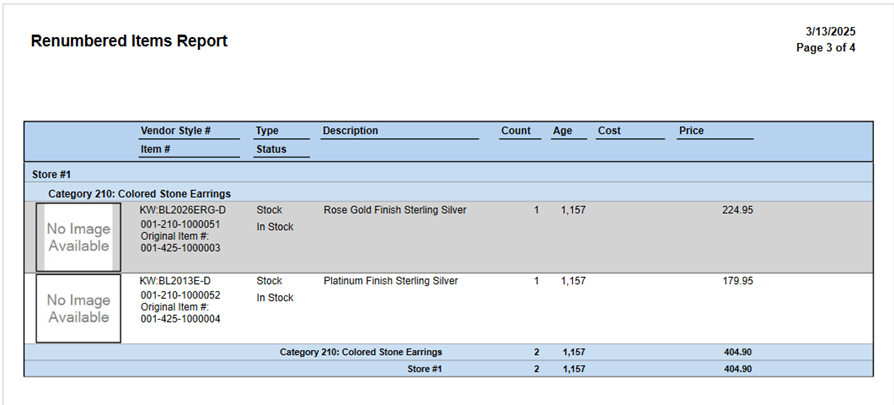
Task: Click item number 001-210-1000051
Action: coord(180,225)
